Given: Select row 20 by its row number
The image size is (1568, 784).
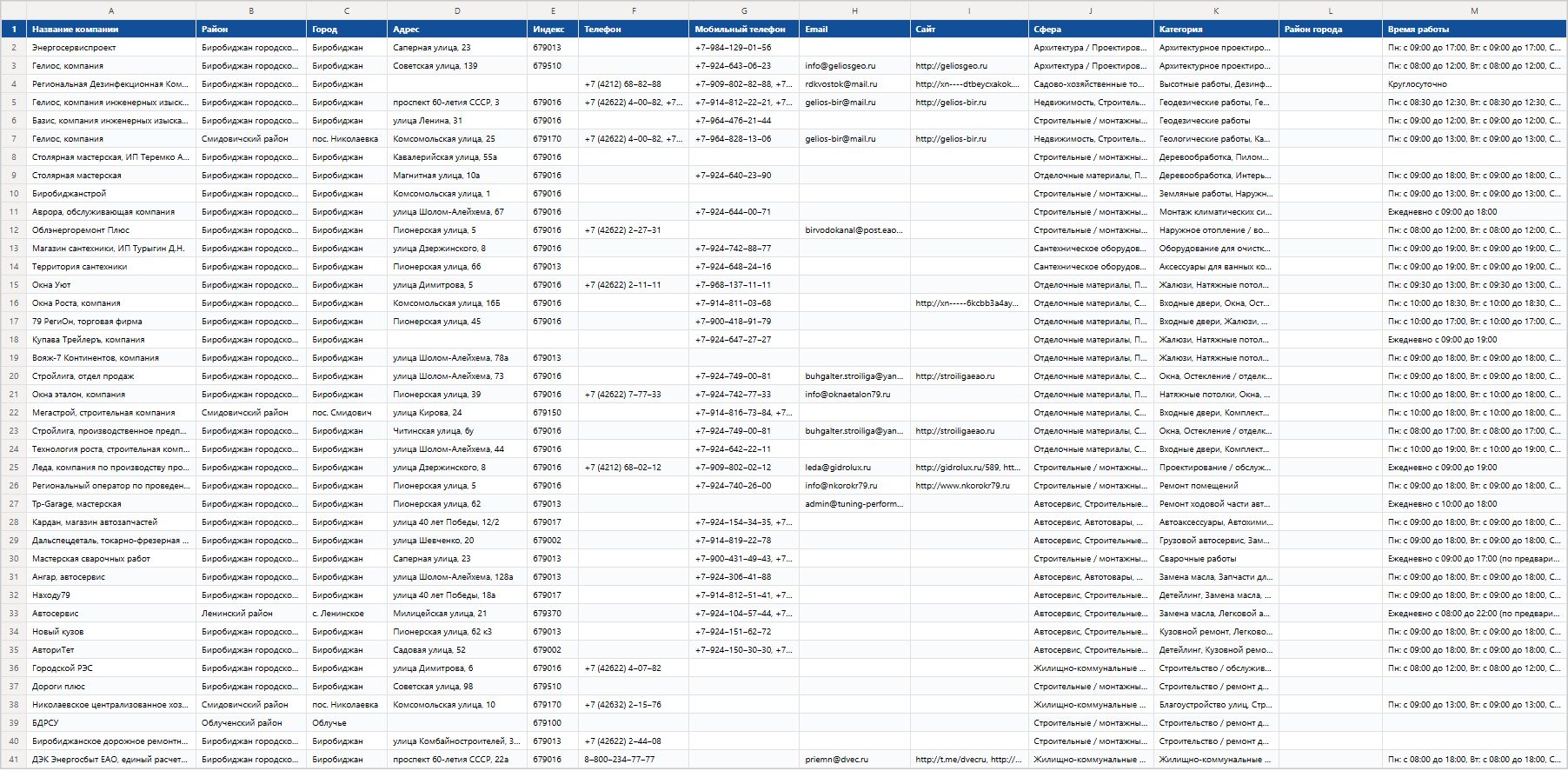Looking at the screenshot, I should tap(14, 376).
